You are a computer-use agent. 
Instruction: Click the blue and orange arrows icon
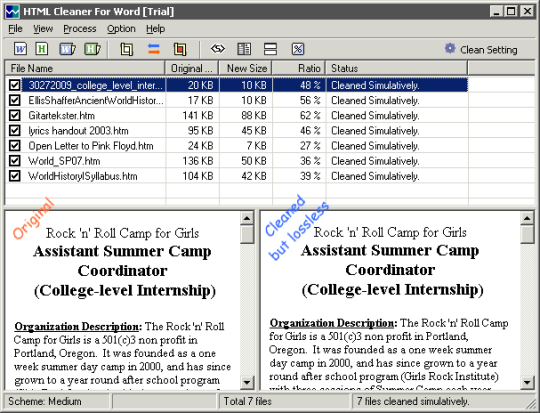point(154,49)
